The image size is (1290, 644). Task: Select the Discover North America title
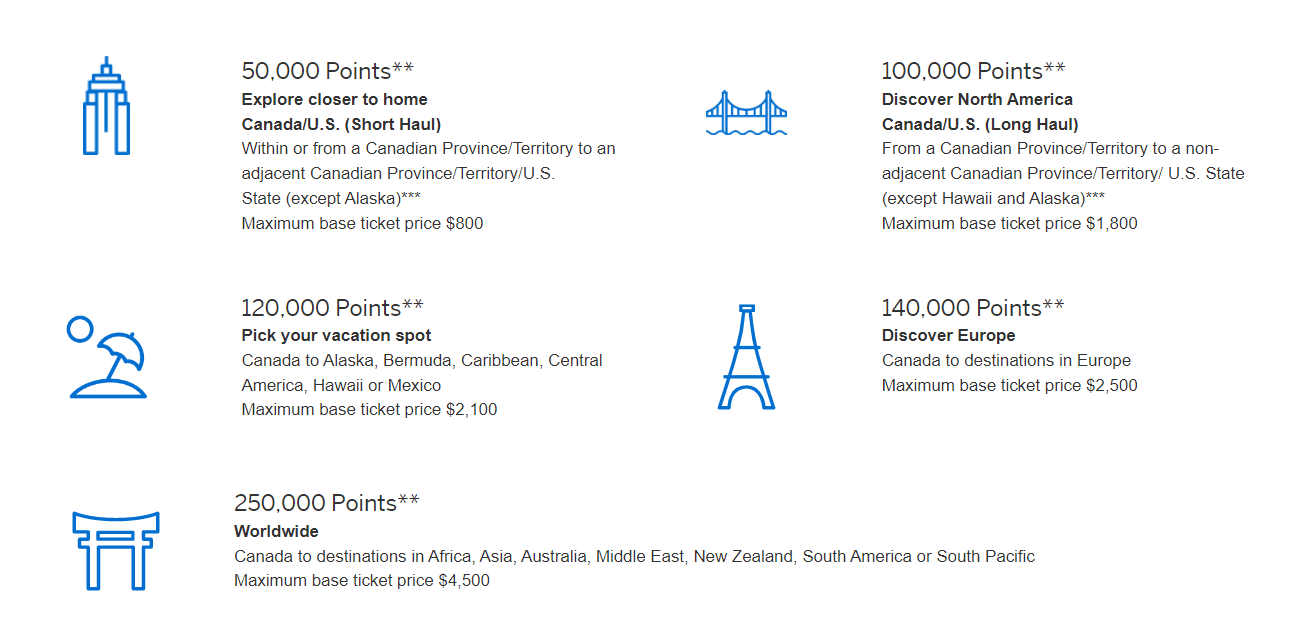pos(977,99)
